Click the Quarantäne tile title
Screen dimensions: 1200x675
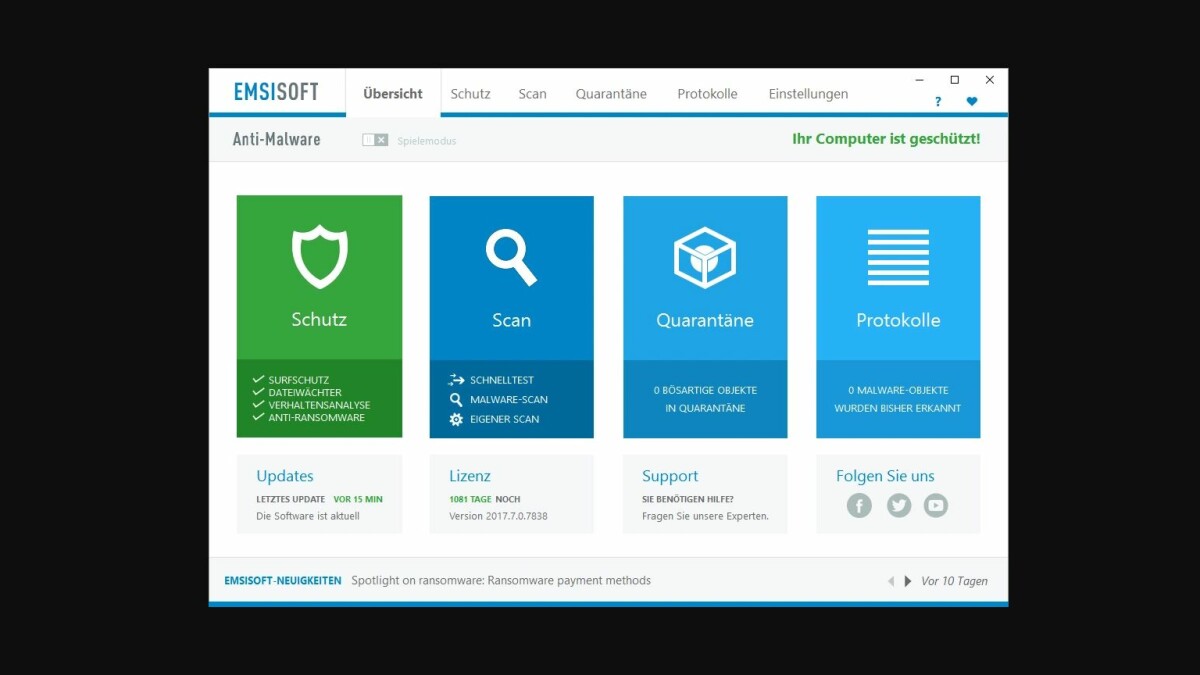[705, 321]
